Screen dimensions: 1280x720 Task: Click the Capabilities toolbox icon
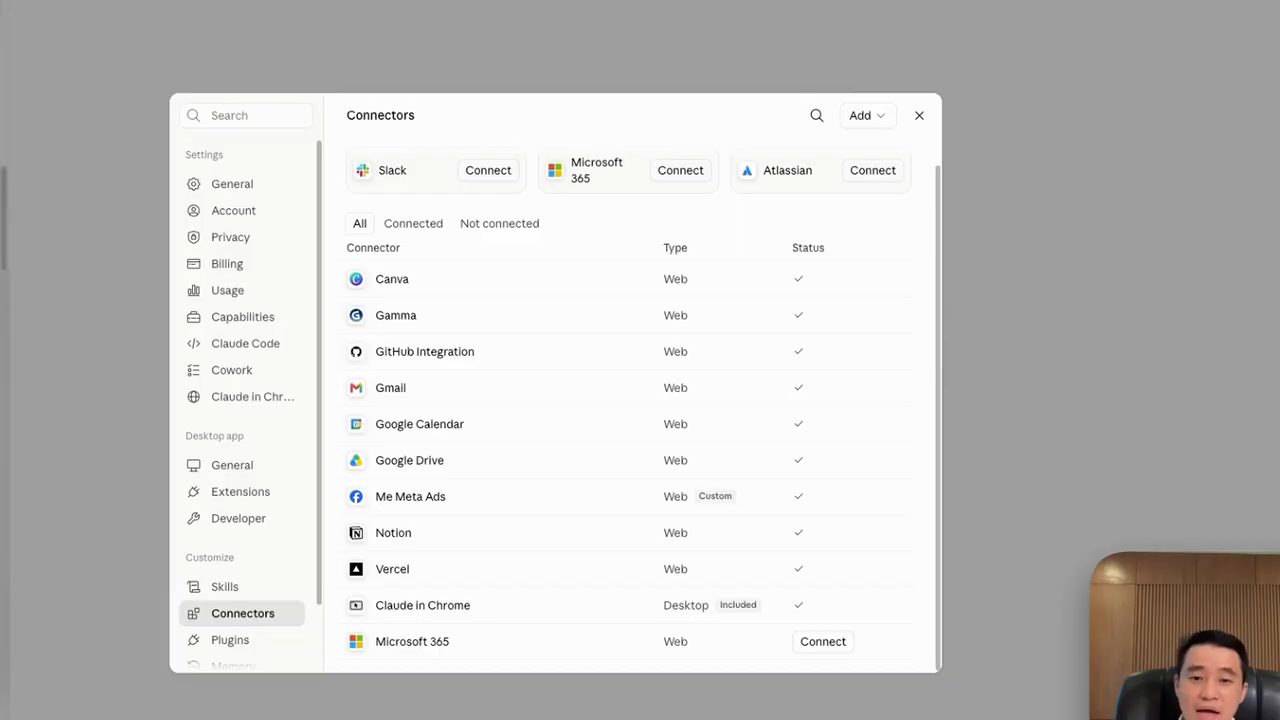(194, 317)
